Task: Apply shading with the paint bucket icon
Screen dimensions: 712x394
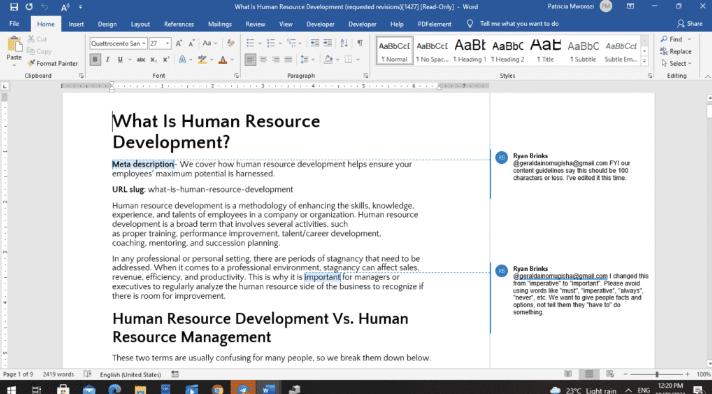Action: (x=328, y=59)
